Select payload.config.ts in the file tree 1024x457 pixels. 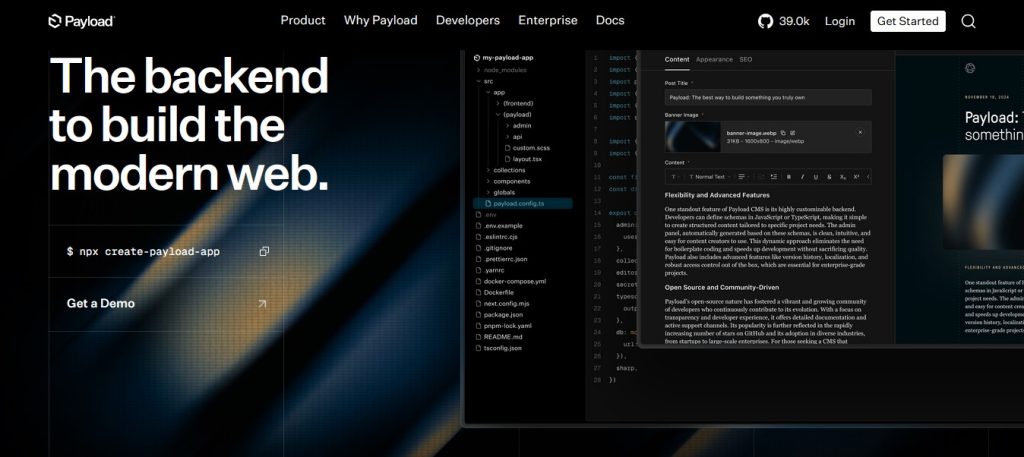click(x=522, y=204)
